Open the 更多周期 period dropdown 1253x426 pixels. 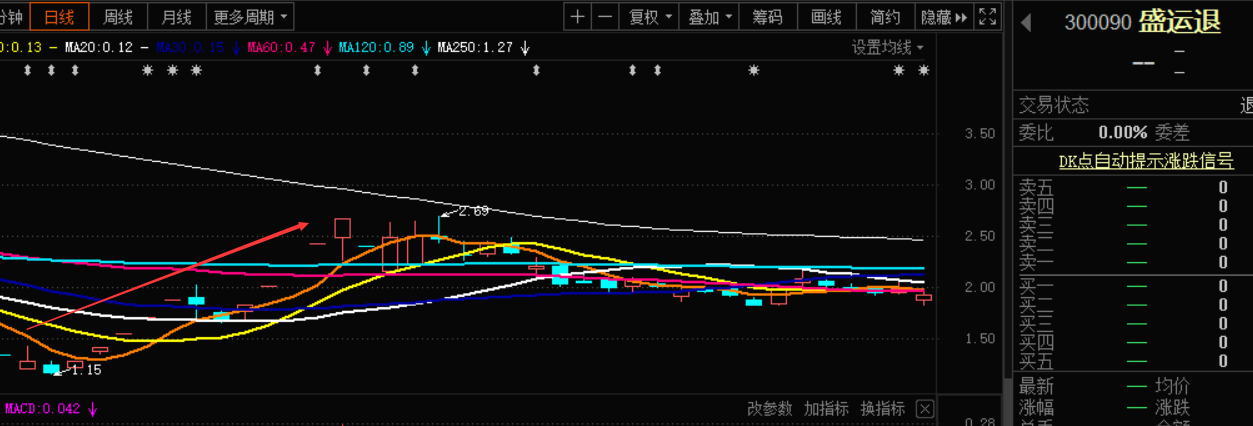pyautogui.click(x=250, y=17)
